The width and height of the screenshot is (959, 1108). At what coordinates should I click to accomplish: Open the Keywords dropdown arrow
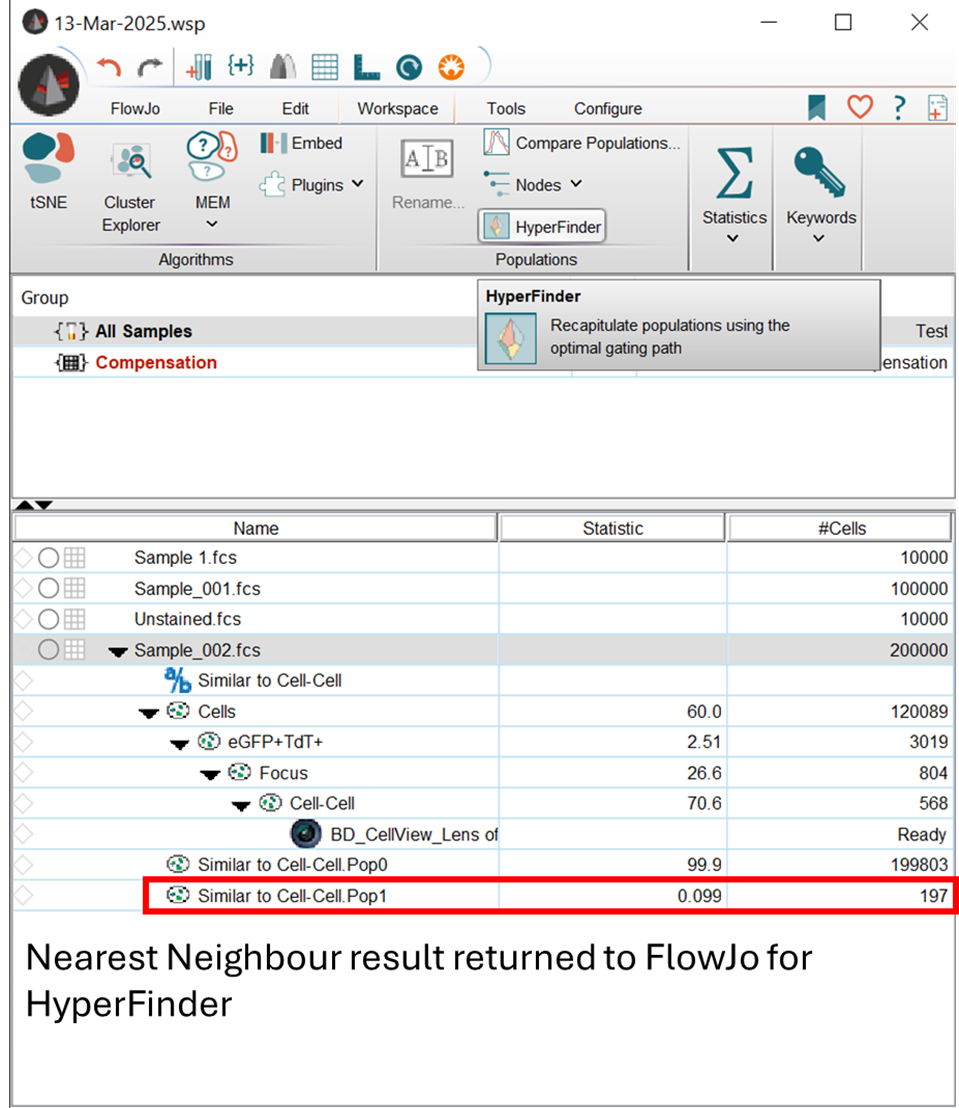818,238
